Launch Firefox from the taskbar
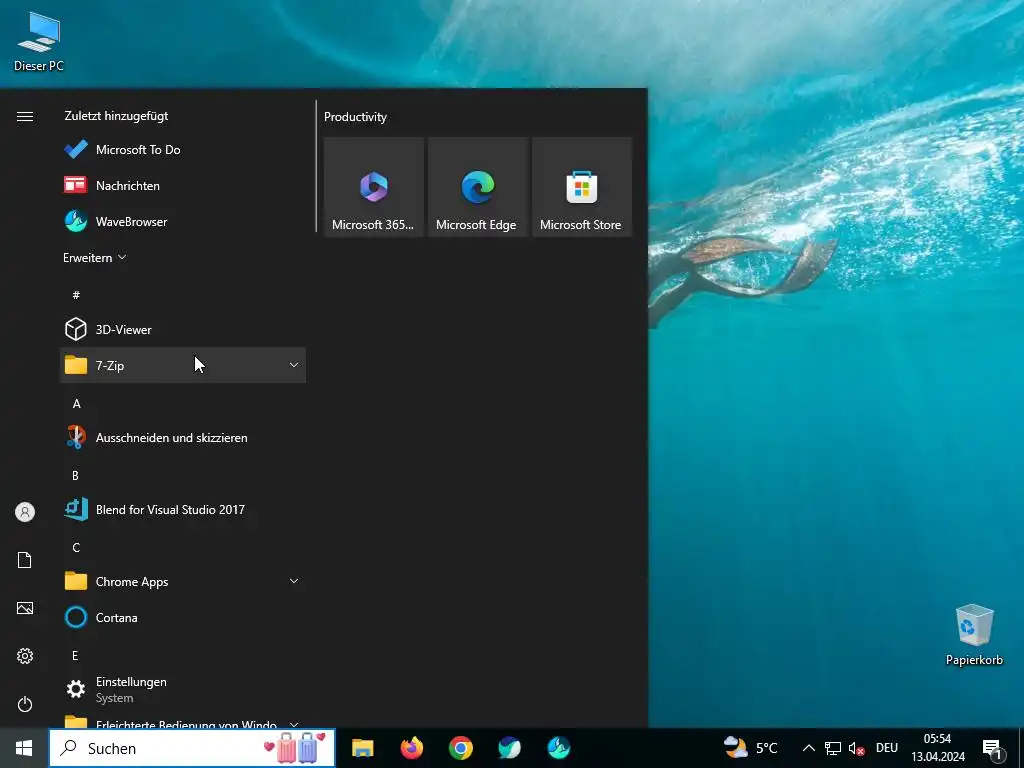Screen dimensions: 1024x768 click(x=411, y=748)
